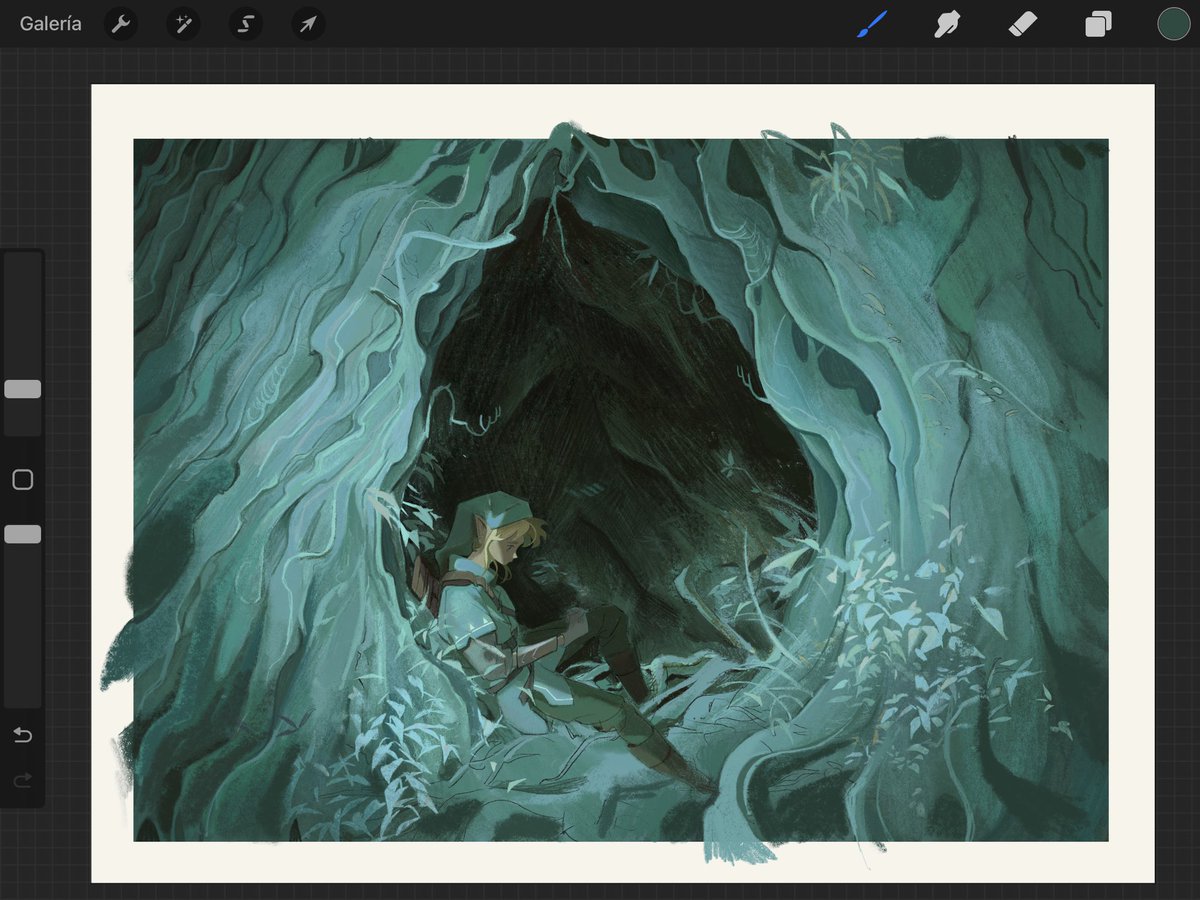Screen dimensions: 1200x900
Task: Open the Galería gallery view
Action: pos(51,23)
